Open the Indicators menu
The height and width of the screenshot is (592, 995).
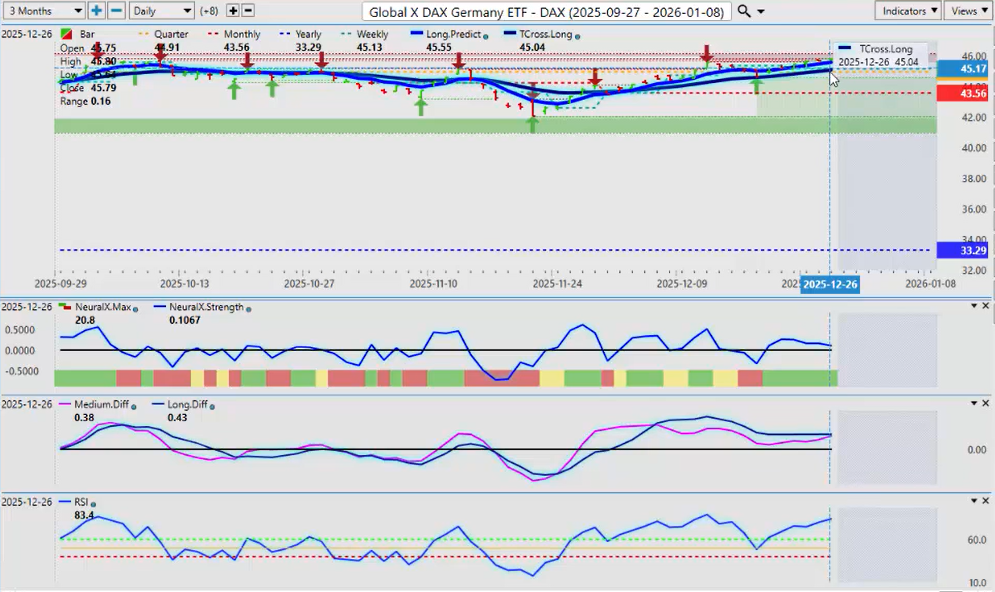(907, 11)
